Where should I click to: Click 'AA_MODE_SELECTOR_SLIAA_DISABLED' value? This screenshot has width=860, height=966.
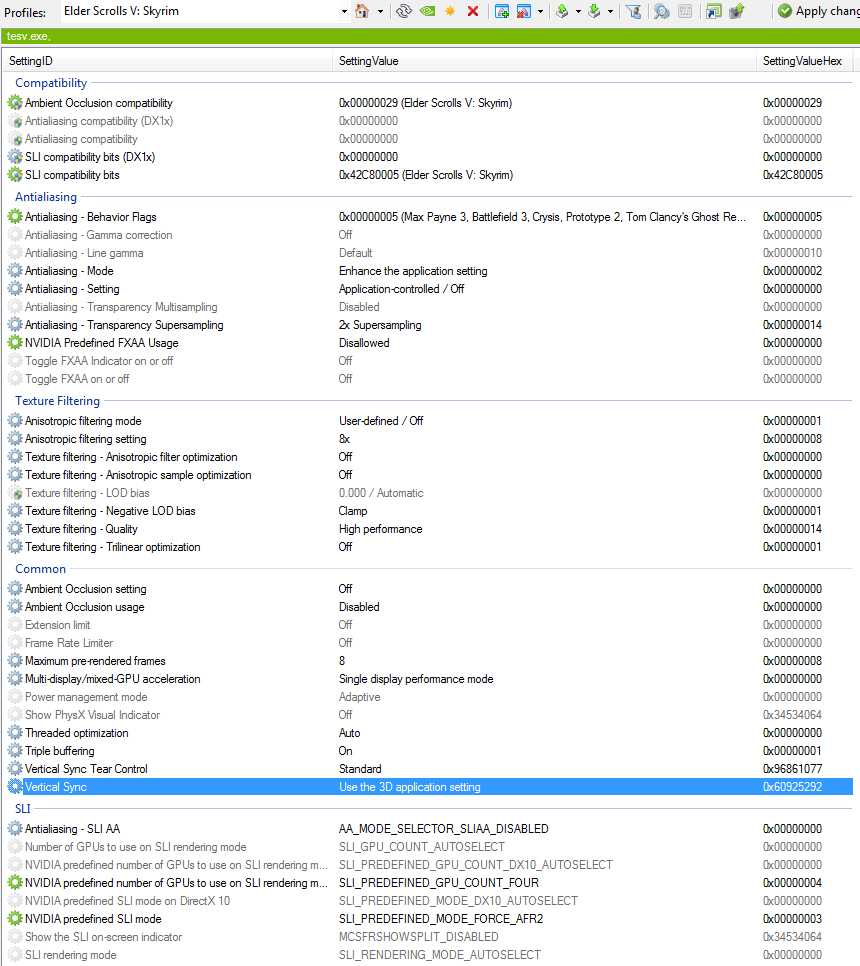(444, 829)
